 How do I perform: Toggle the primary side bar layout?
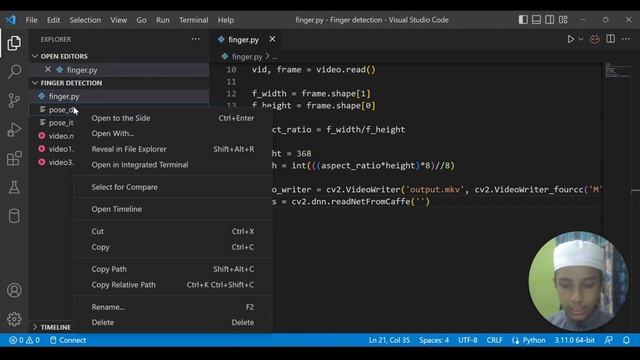tap(523, 20)
